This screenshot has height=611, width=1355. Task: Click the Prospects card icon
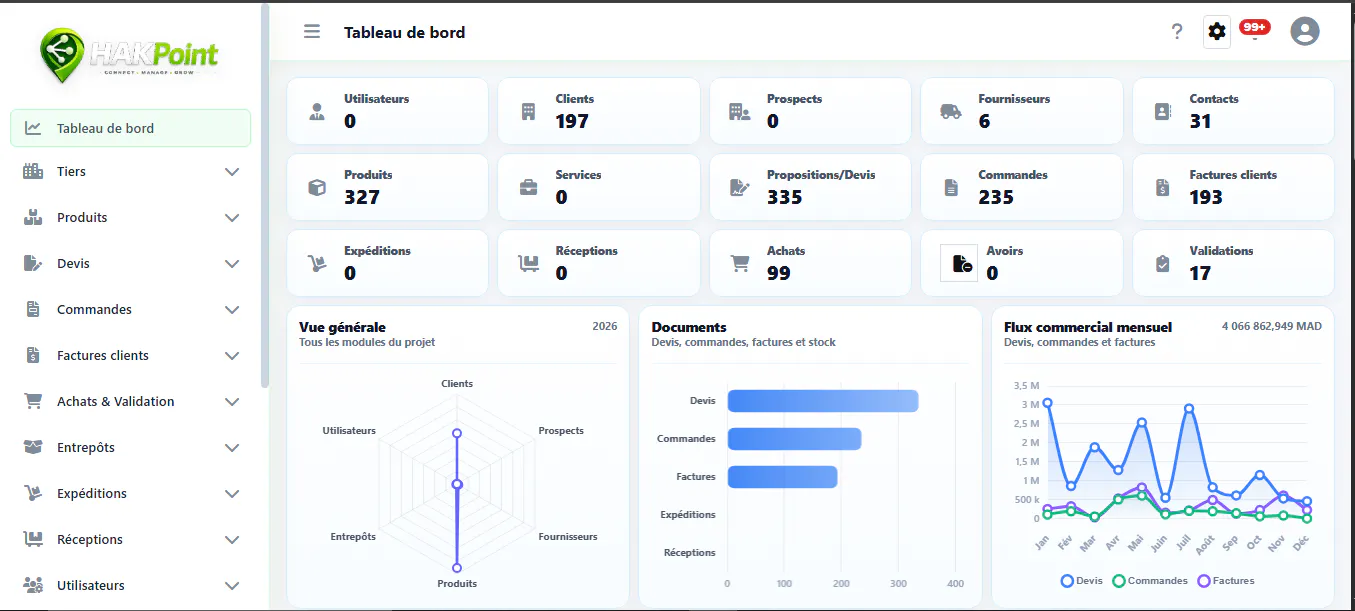pyautogui.click(x=739, y=111)
